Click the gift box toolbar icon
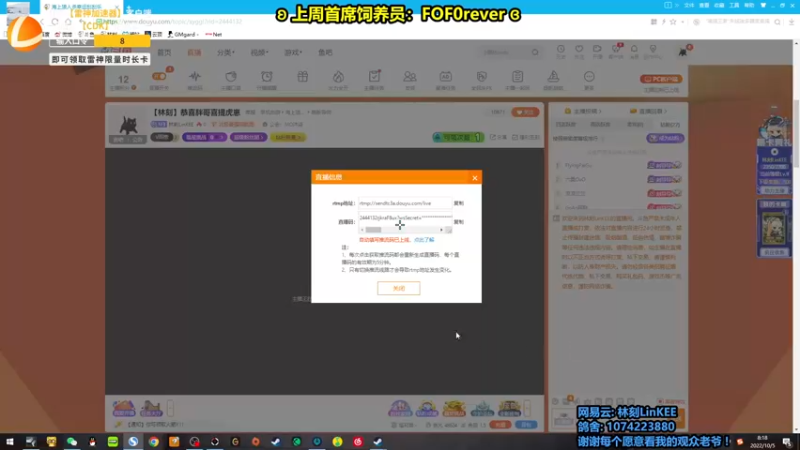The width and height of the screenshot is (800, 450). pos(303,77)
